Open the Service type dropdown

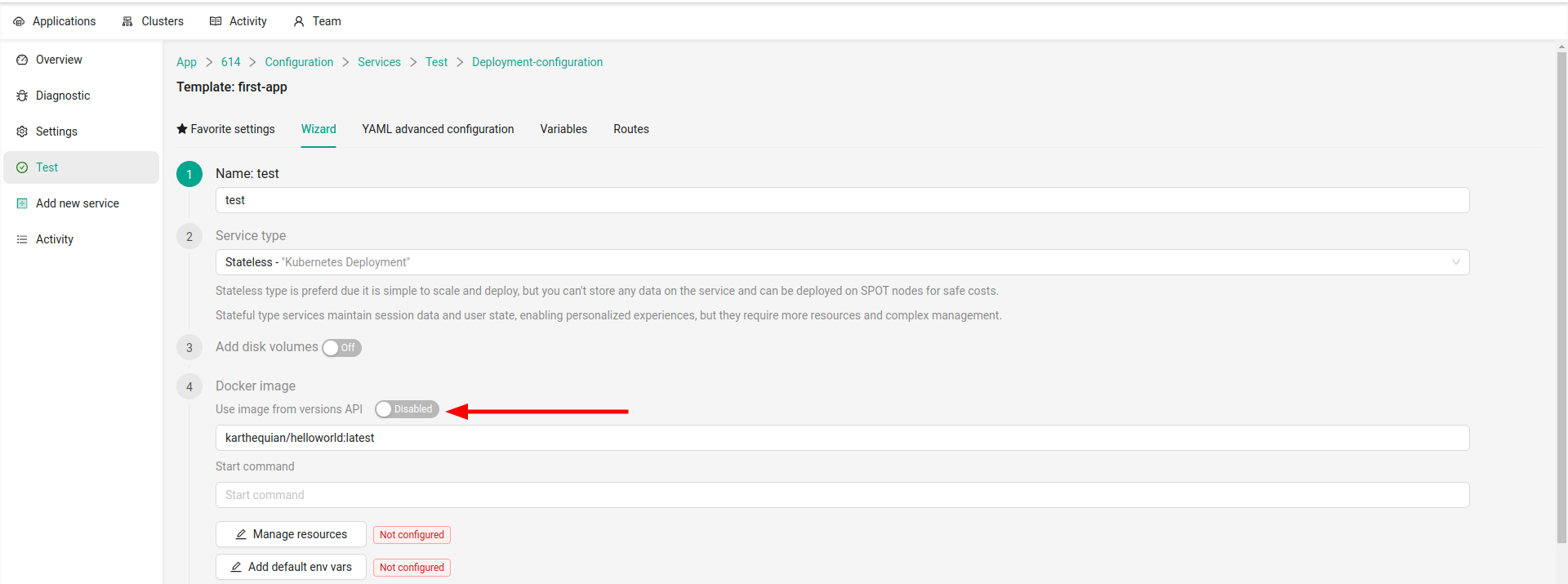(x=841, y=262)
